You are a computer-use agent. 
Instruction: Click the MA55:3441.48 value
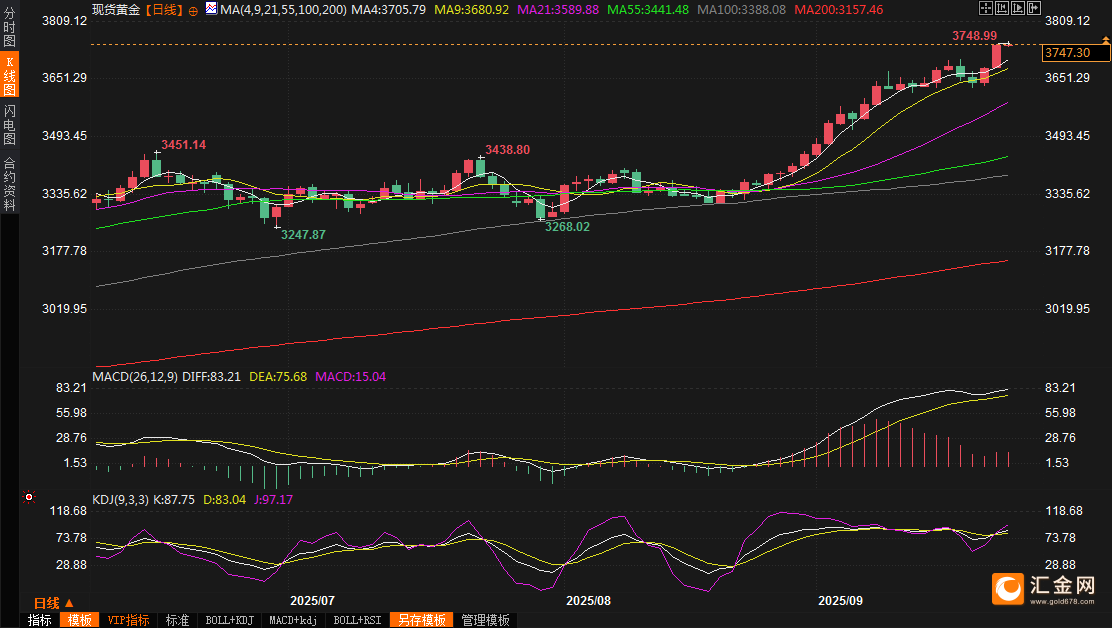point(648,10)
